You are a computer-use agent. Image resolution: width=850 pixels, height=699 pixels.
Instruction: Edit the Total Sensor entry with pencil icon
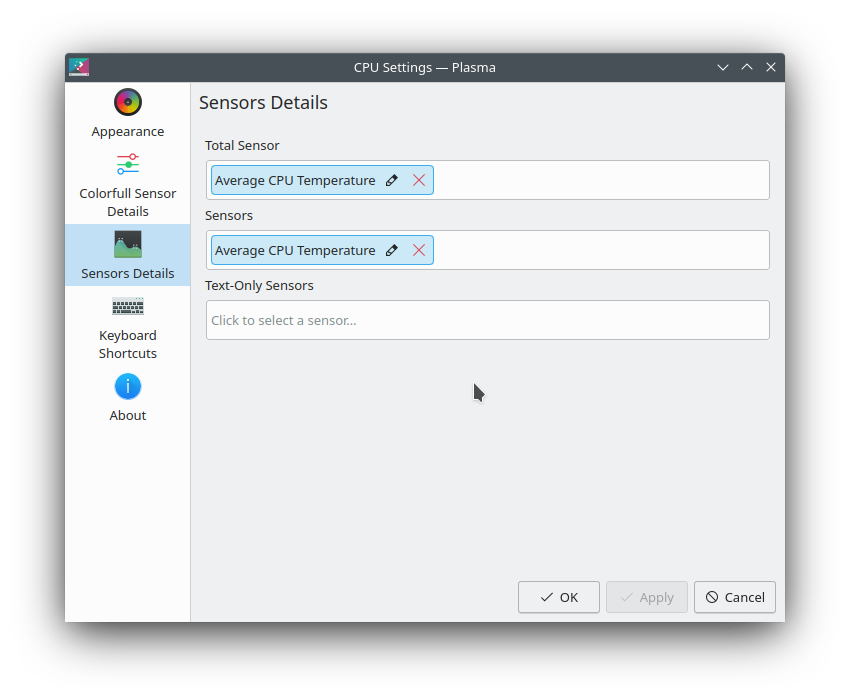[392, 181]
